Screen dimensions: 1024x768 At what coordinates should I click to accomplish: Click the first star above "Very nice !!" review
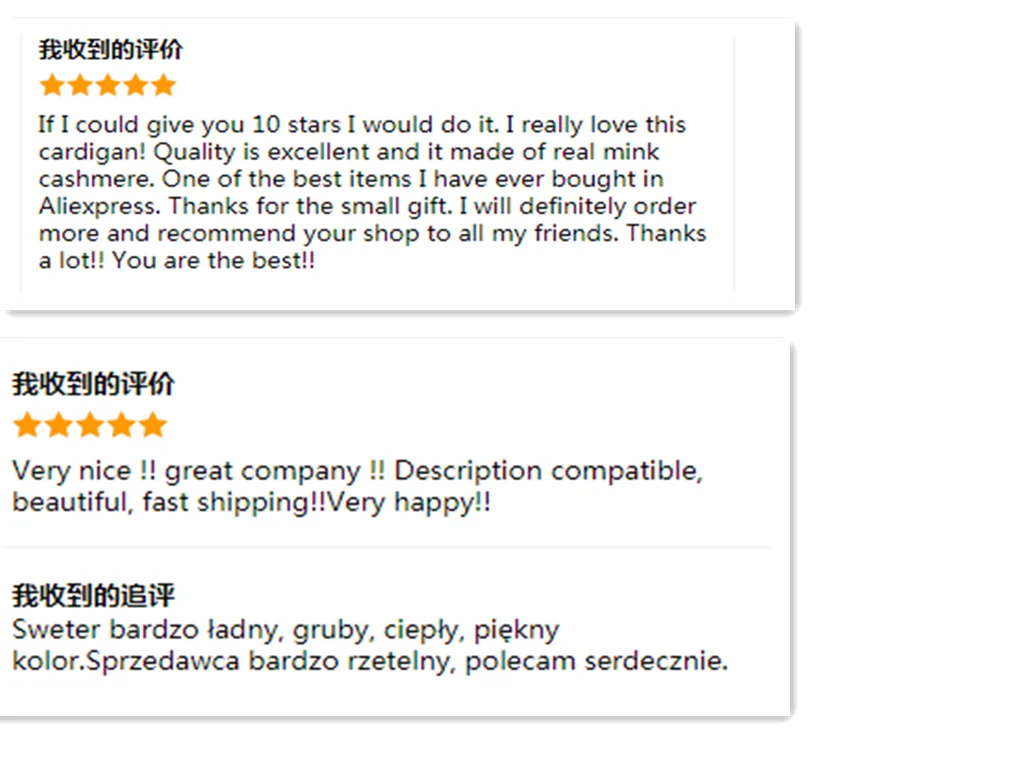click(x=27, y=424)
